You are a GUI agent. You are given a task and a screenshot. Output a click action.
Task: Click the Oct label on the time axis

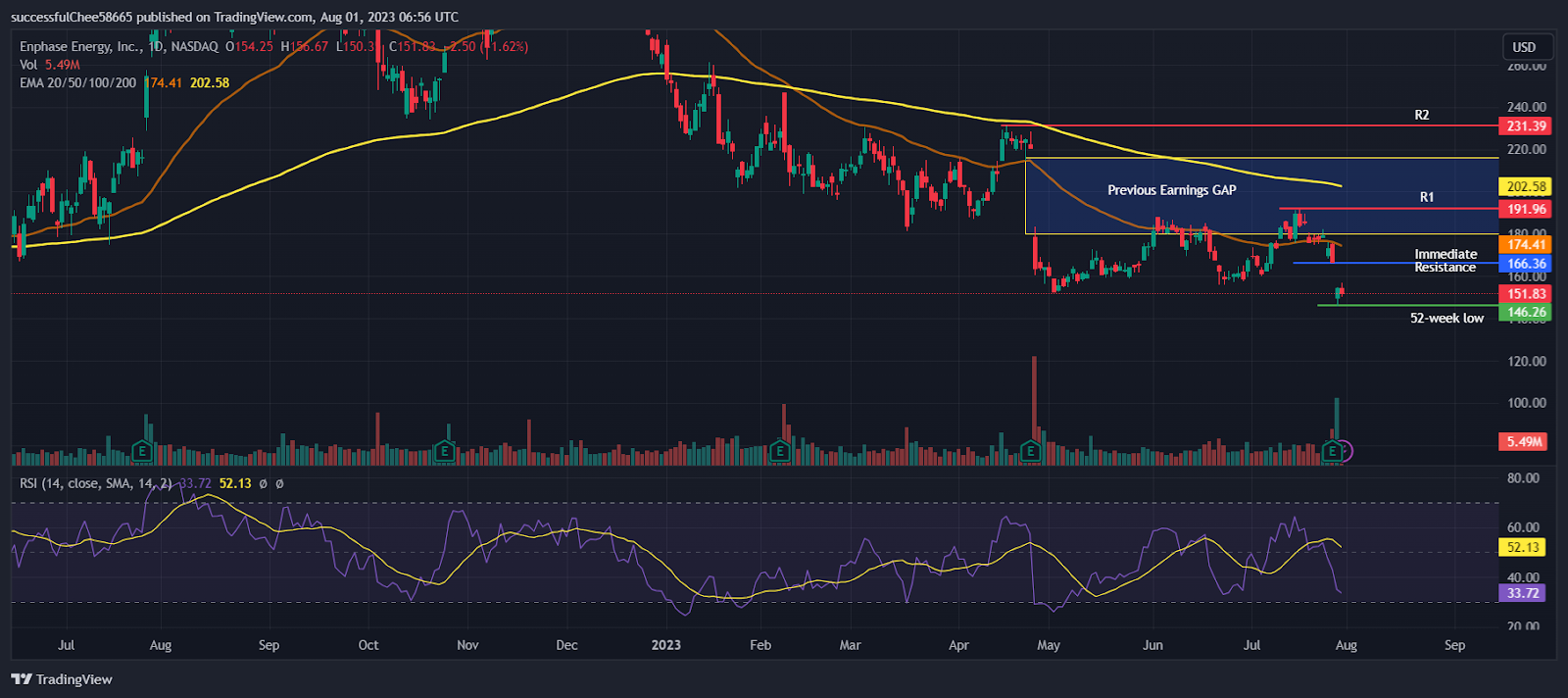click(368, 645)
